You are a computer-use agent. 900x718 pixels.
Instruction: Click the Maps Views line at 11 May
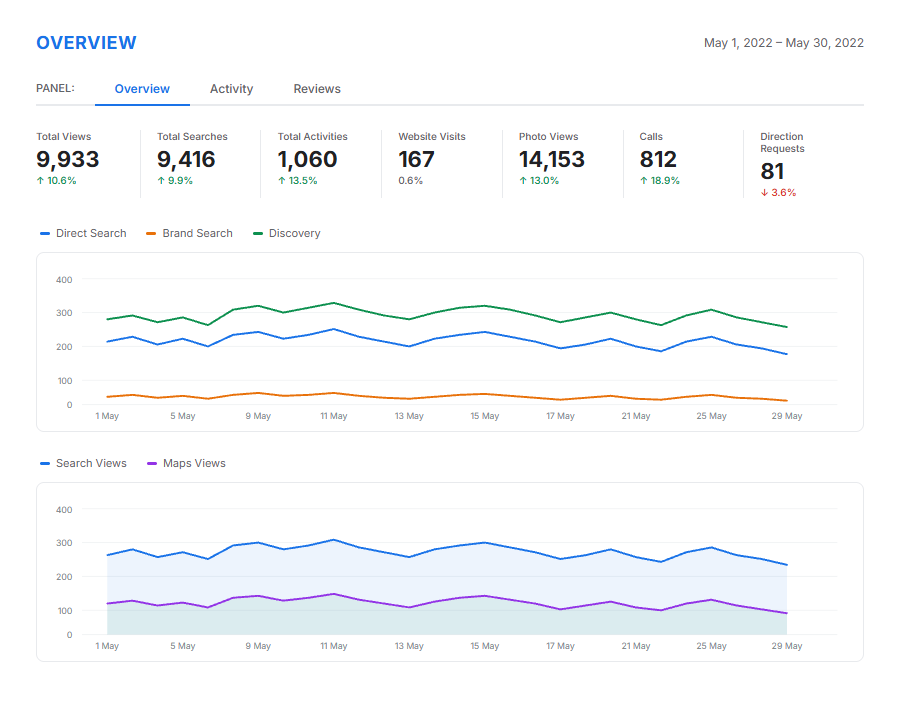(x=334, y=594)
